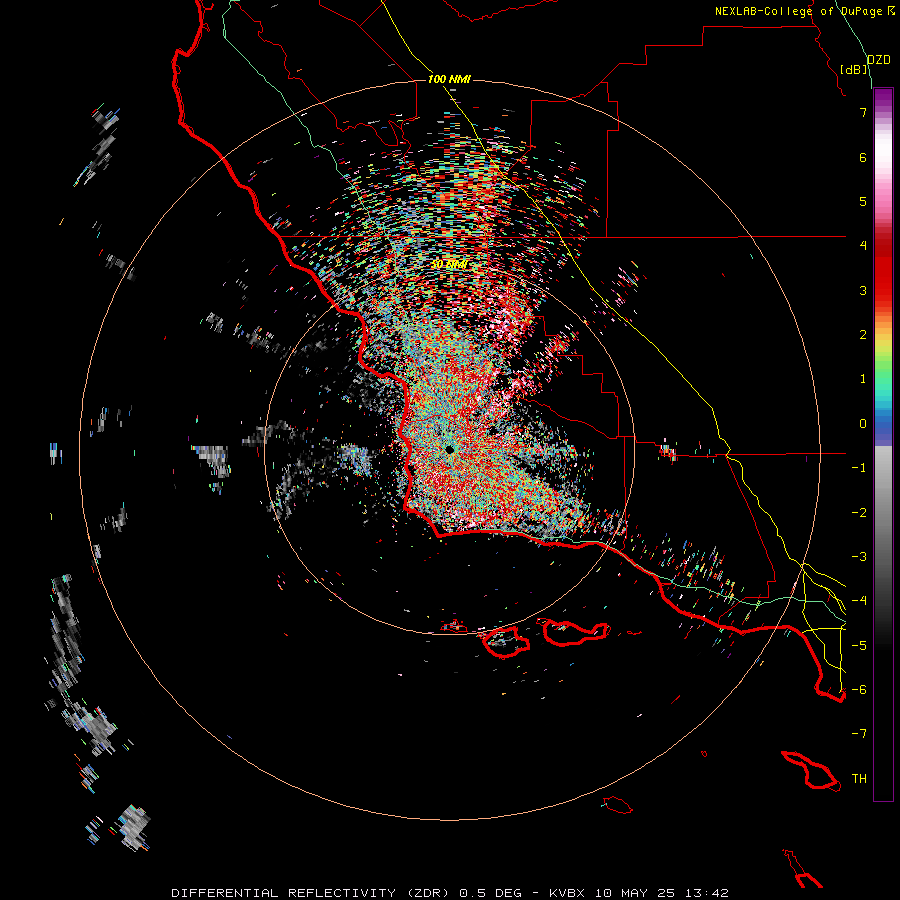Image resolution: width=900 pixels, height=900 pixels.
Task: Click the [dB] units label
Action: pyautogui.click(x=854, y=70)
